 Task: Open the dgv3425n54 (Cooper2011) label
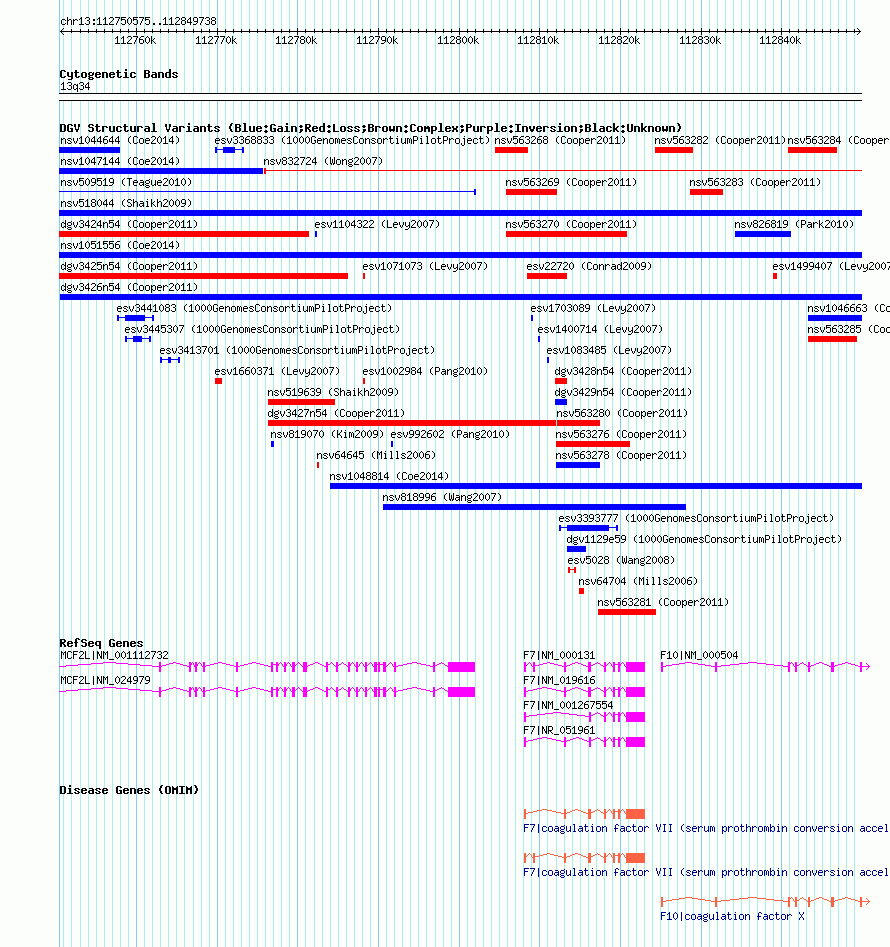pos(129,266)
